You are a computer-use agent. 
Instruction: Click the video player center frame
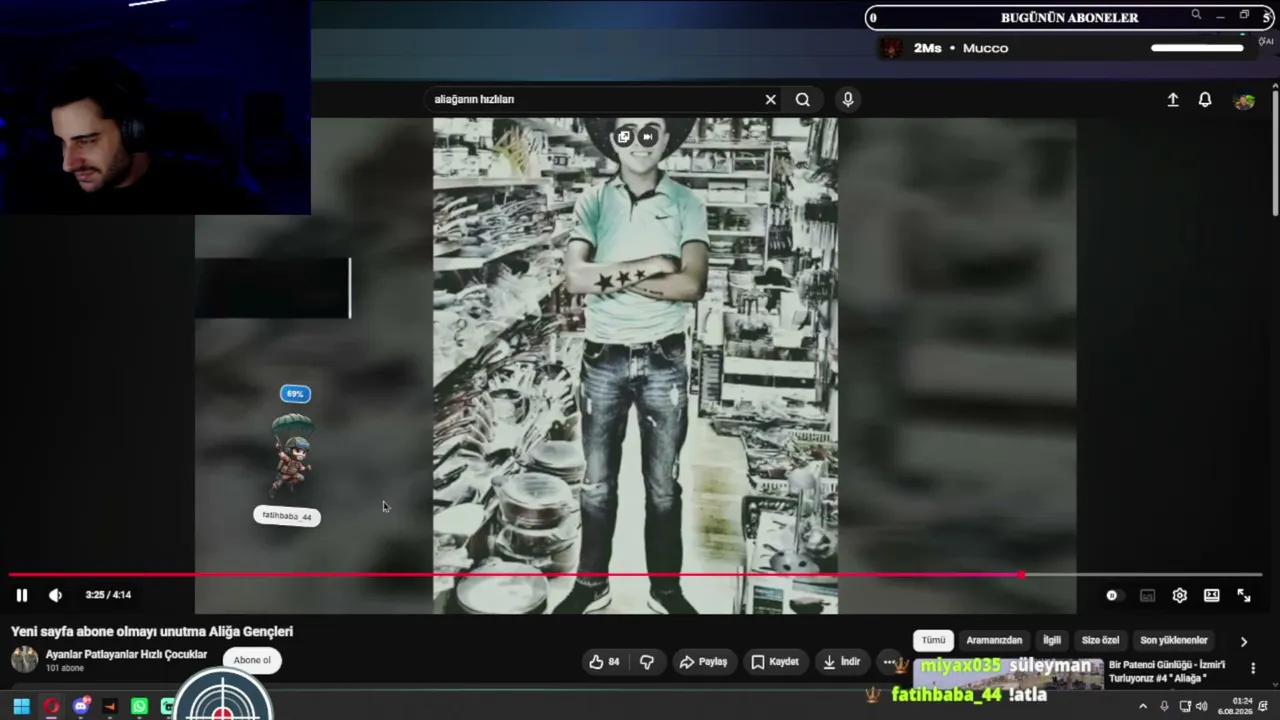tap(635, 366)
